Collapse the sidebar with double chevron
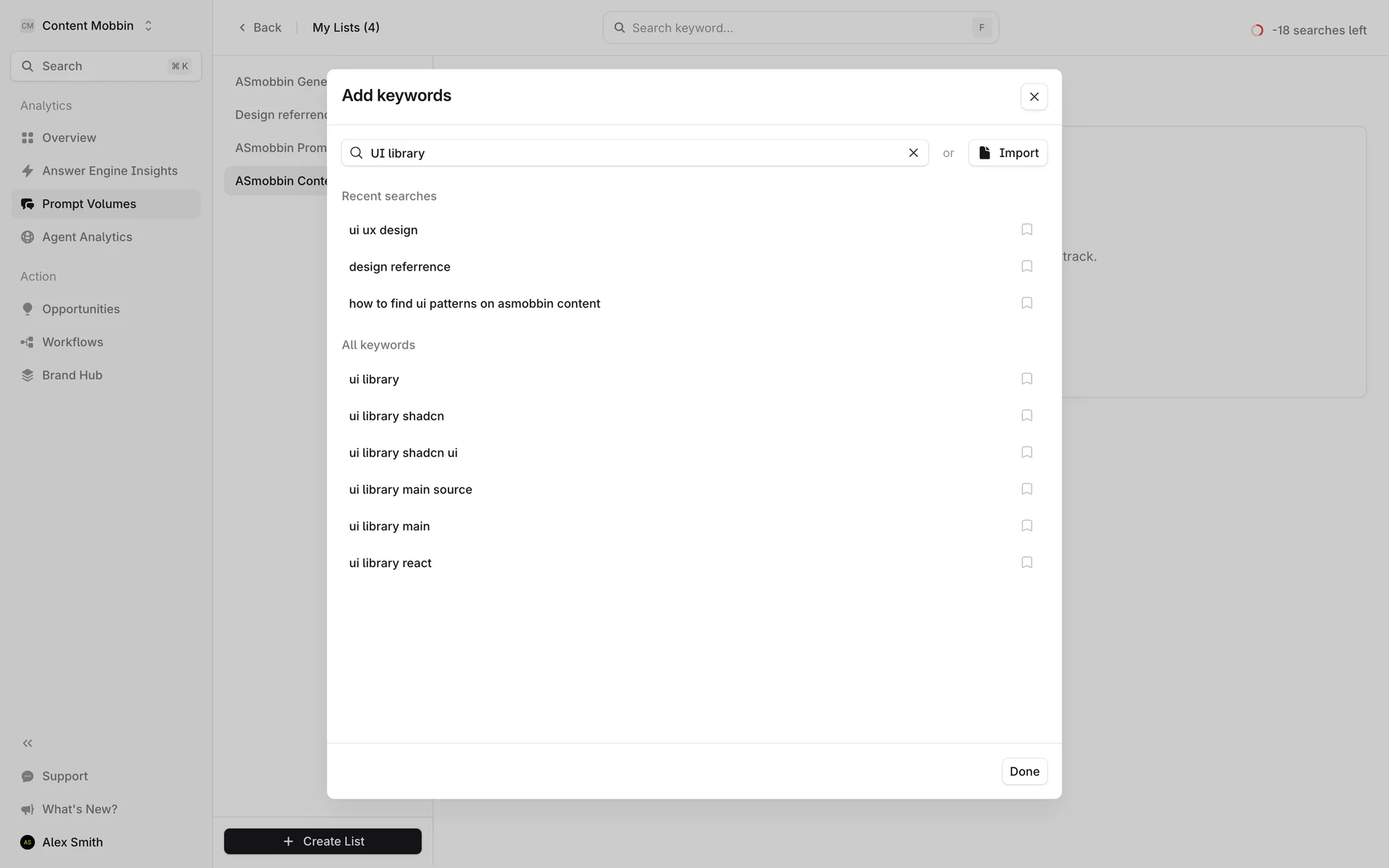This screenshot has width=1389, height=868. click(x=27, y=743)
